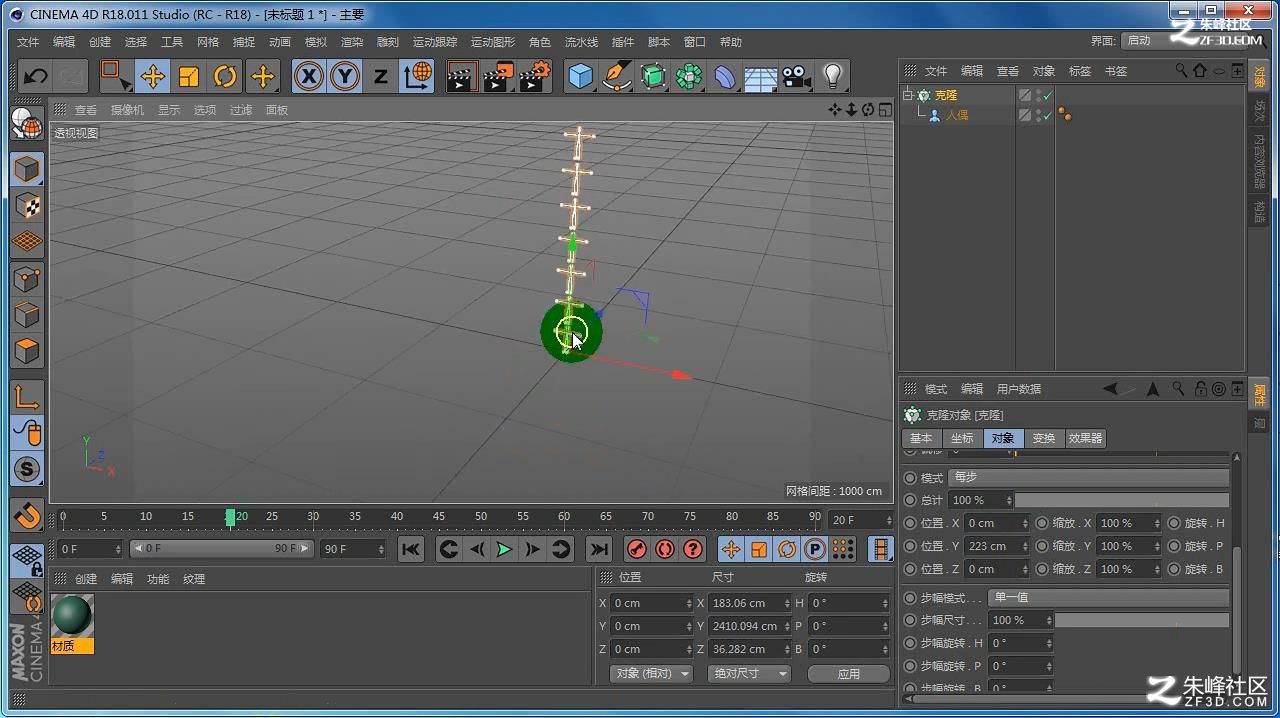
Task: Click the 步幅尺寸 slider bar
Action: tap(1142, 620)
